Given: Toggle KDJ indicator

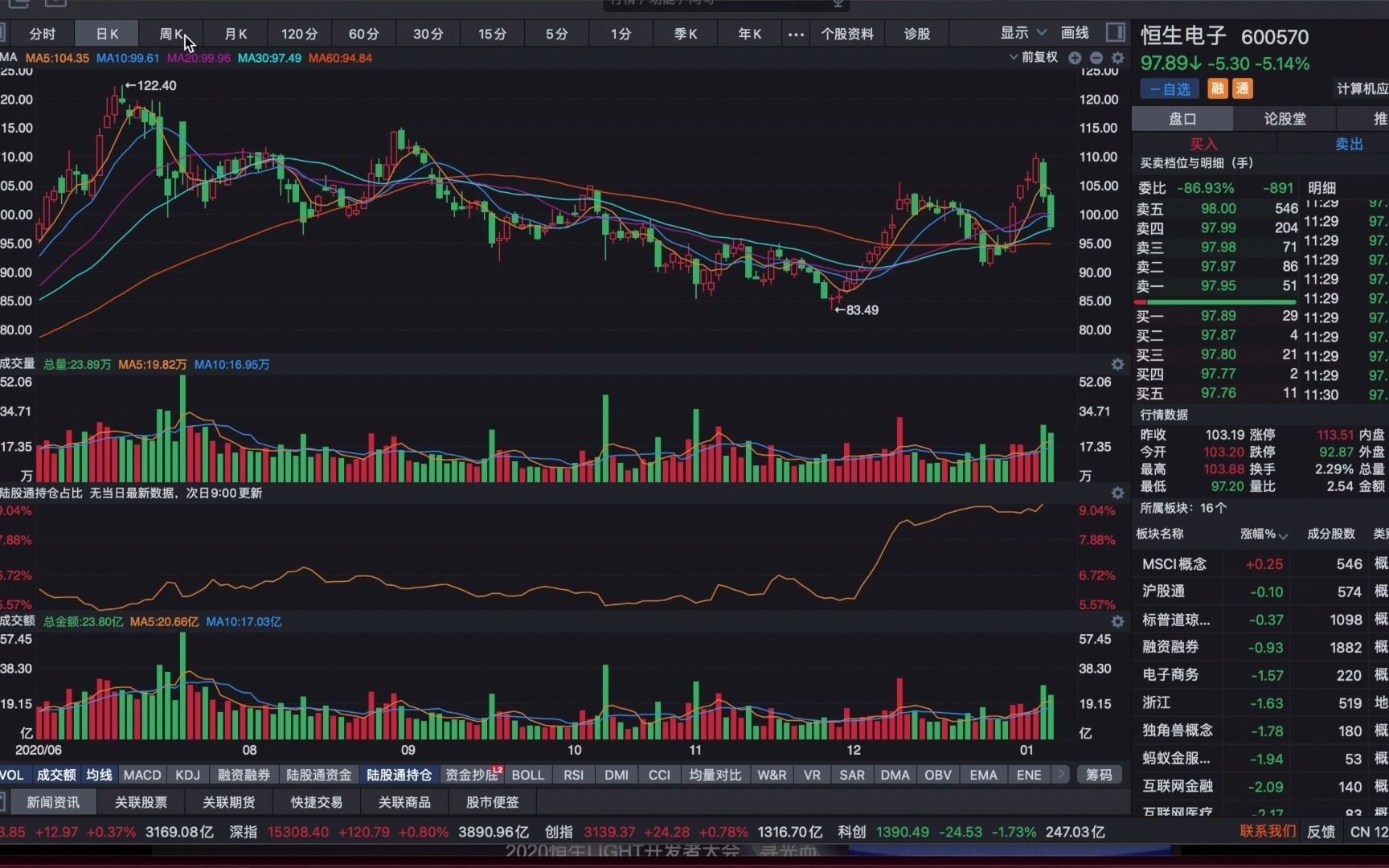Looking at the screenshot, I should pos(187,775).
